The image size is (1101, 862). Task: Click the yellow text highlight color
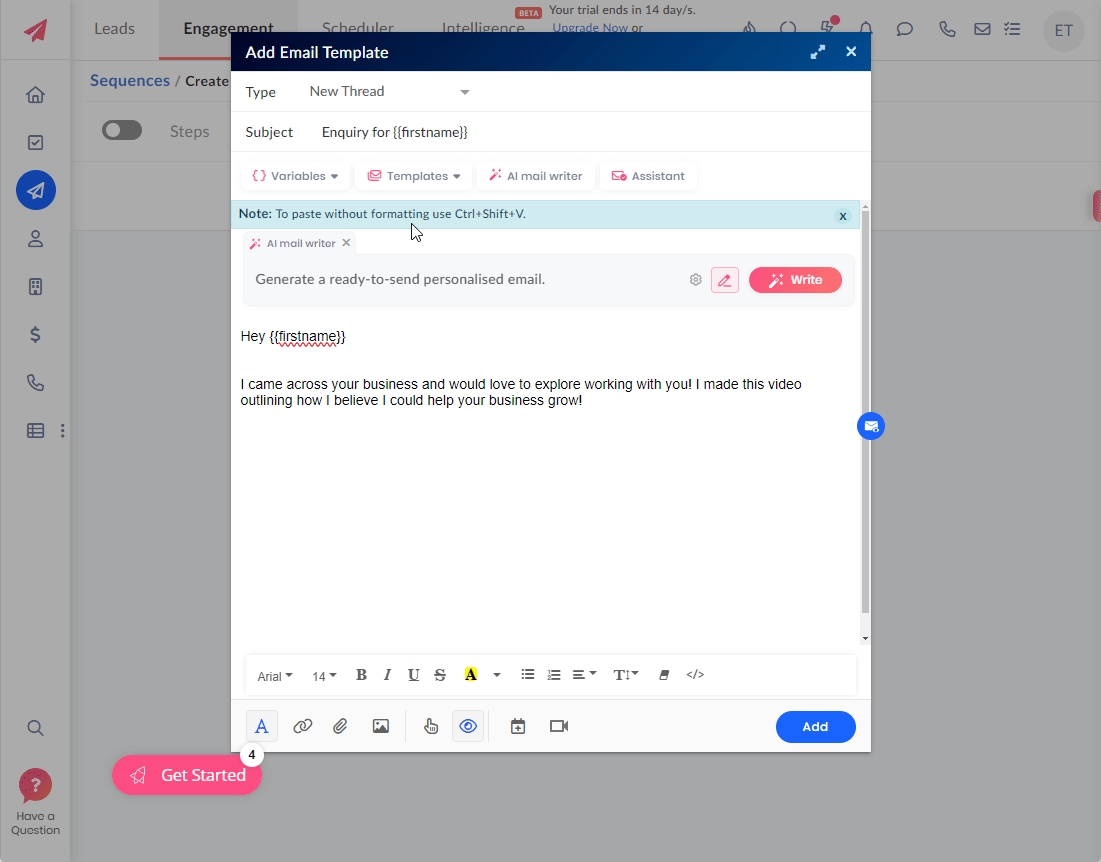click(470, 675)
